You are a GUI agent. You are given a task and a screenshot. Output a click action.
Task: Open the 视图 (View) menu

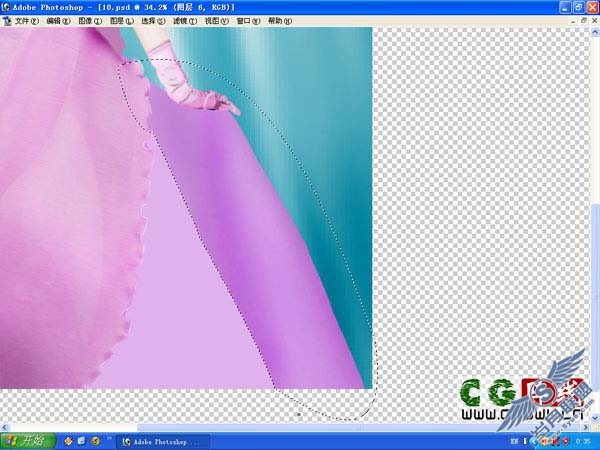pos(217,21)
